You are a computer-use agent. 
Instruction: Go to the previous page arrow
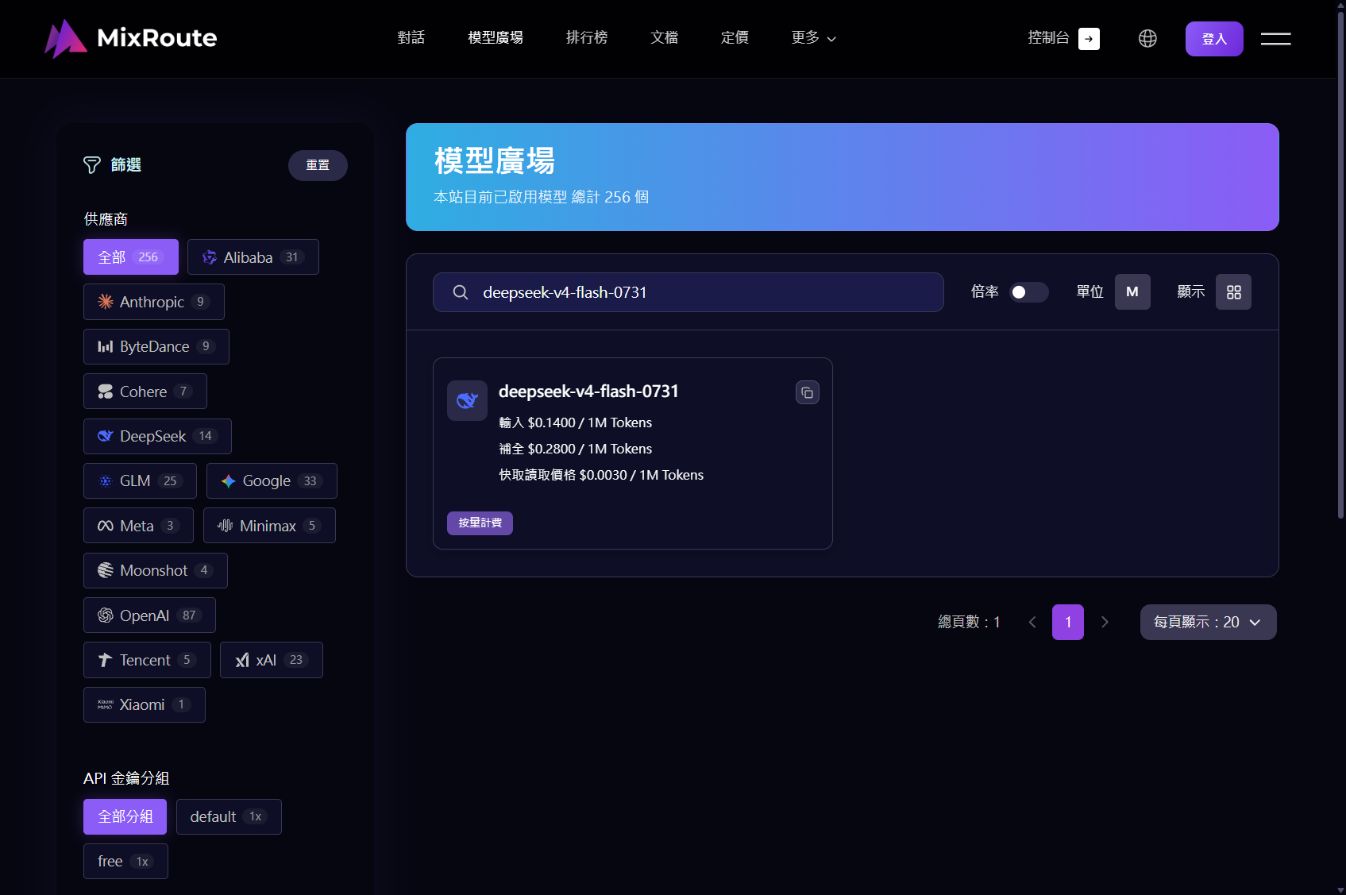(1032, 622)
